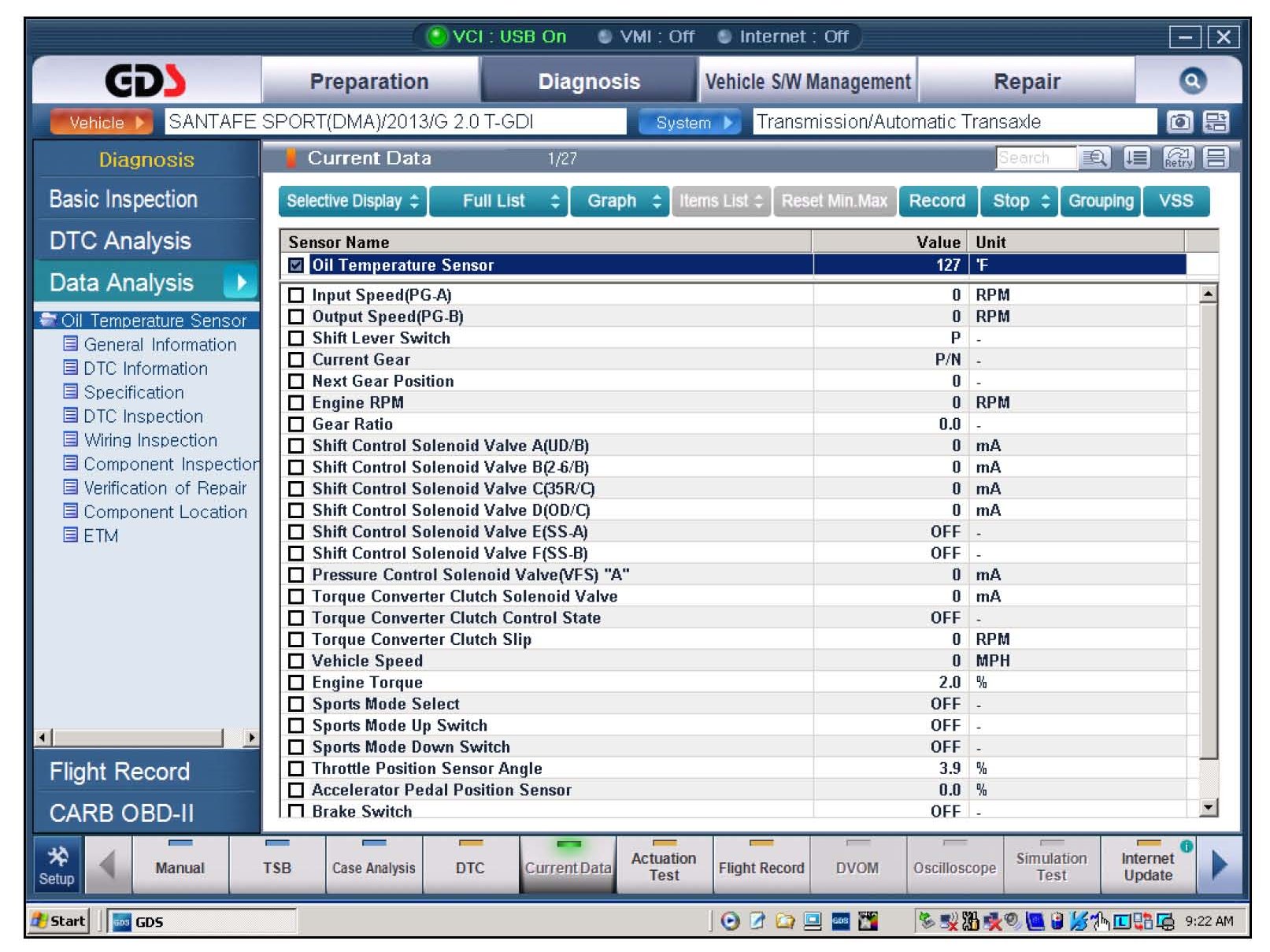Click the magnifier search icon top right
The image size is (1270, 952).
click(x=1191, y=80)
